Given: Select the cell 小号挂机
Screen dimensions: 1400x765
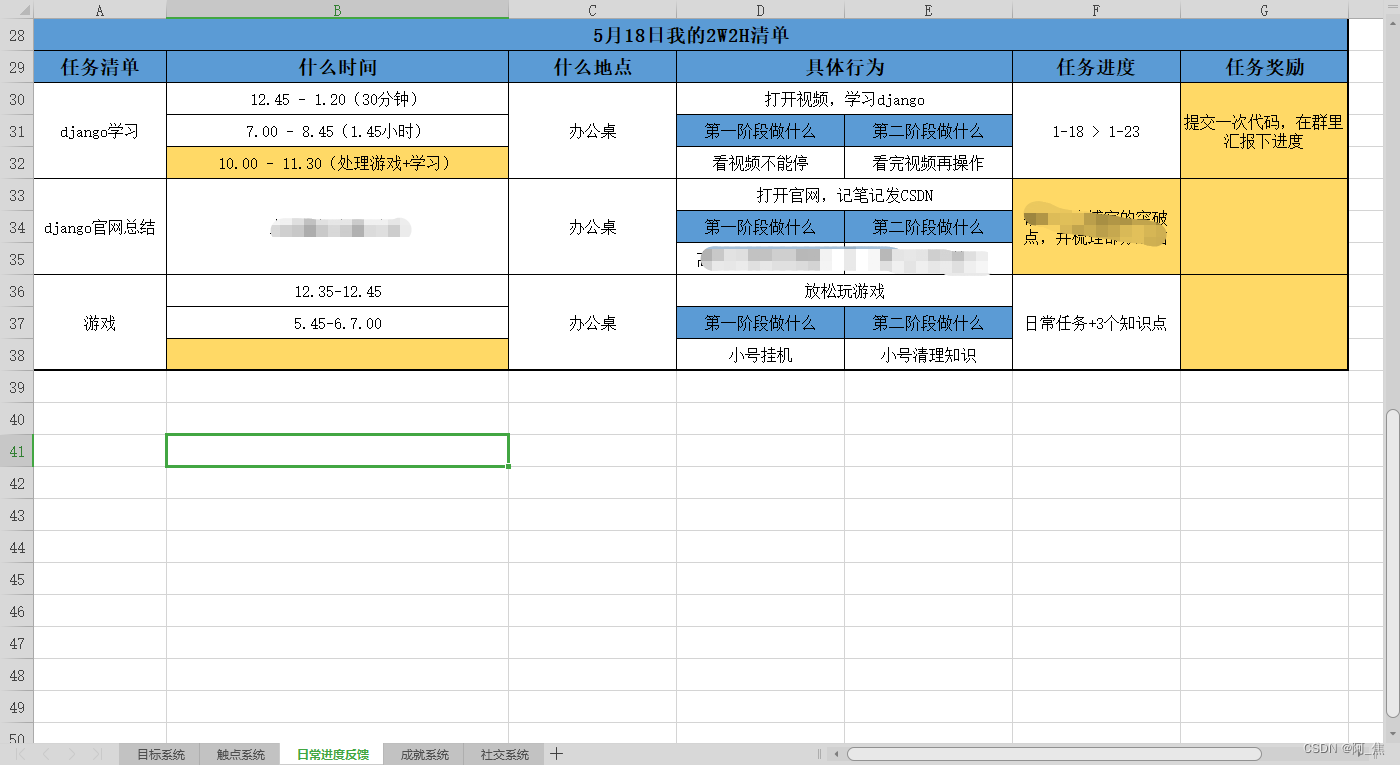Looking at the screenshot, I should coord(760,355).
